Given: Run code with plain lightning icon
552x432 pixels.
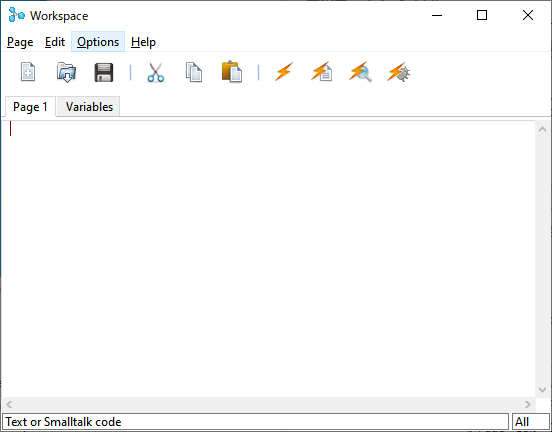Looking at the screenshot, I should (x=284, y=72).
